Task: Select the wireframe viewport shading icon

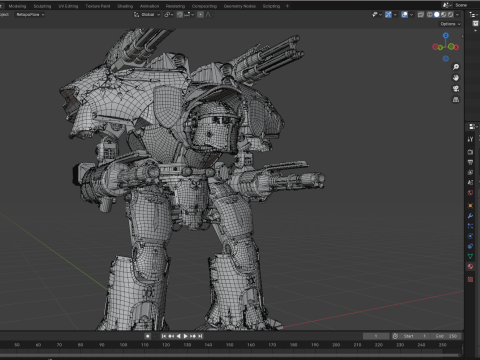Action: 430,15
